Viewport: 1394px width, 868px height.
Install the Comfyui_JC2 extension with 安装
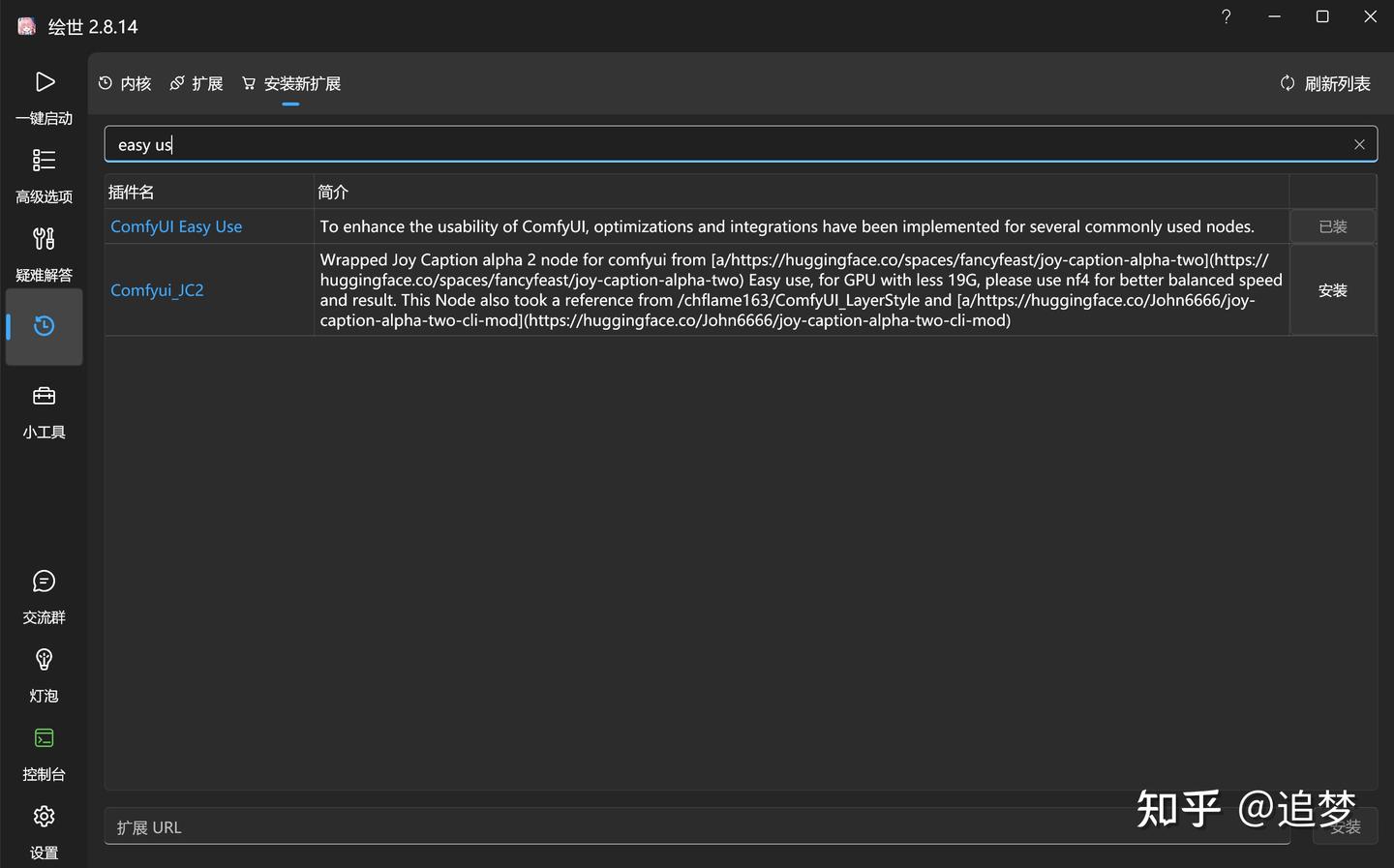click(1333, 290)
